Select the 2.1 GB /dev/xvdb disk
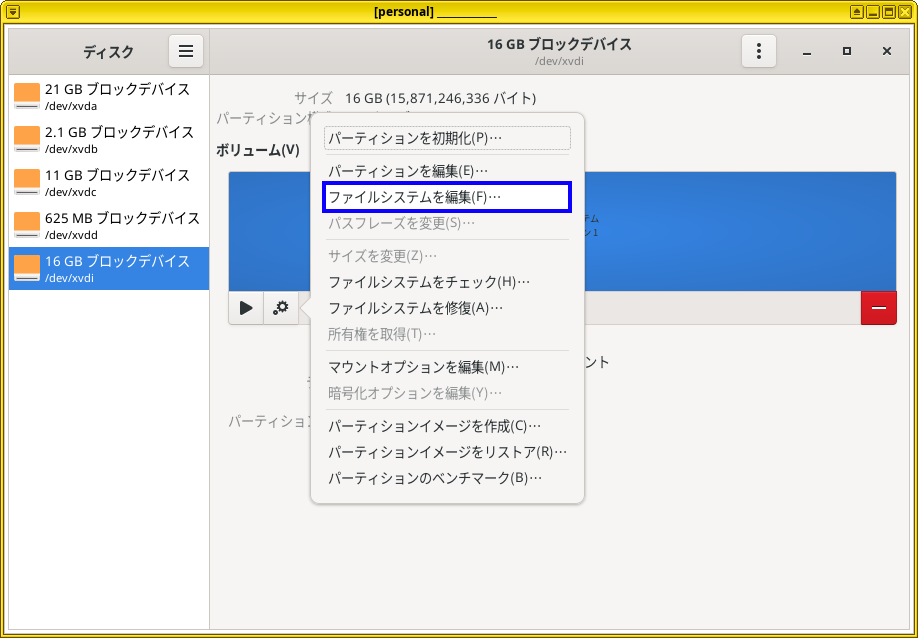 click(110, 139)
